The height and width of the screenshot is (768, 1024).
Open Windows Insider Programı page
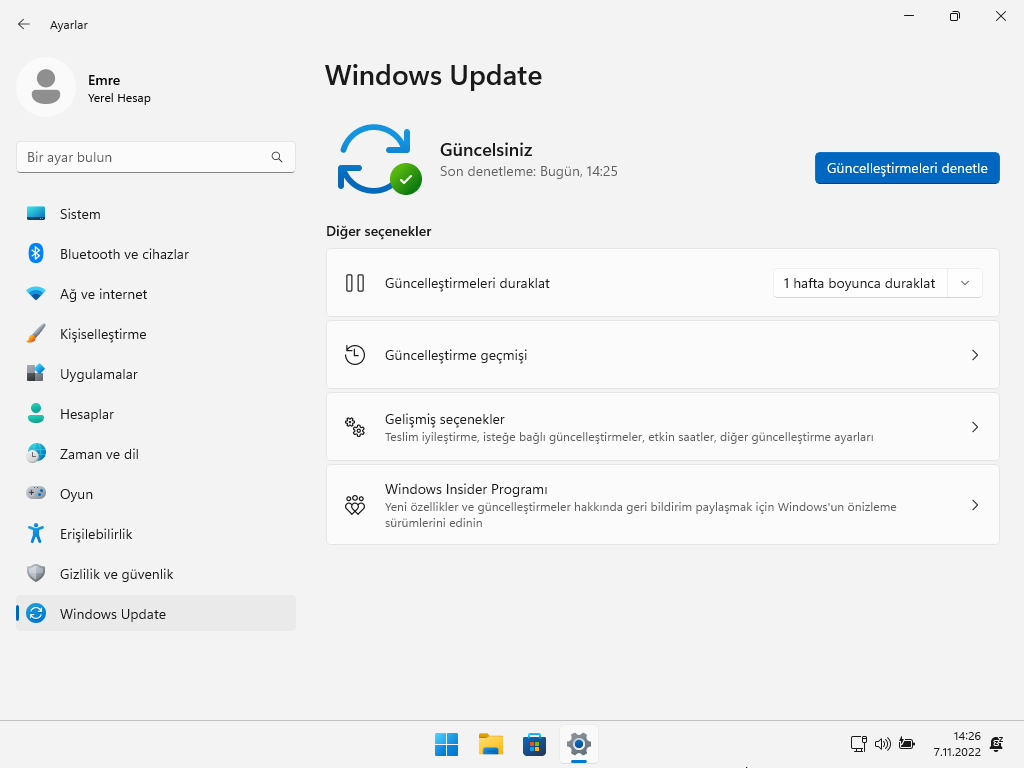(x=662, y=505)
